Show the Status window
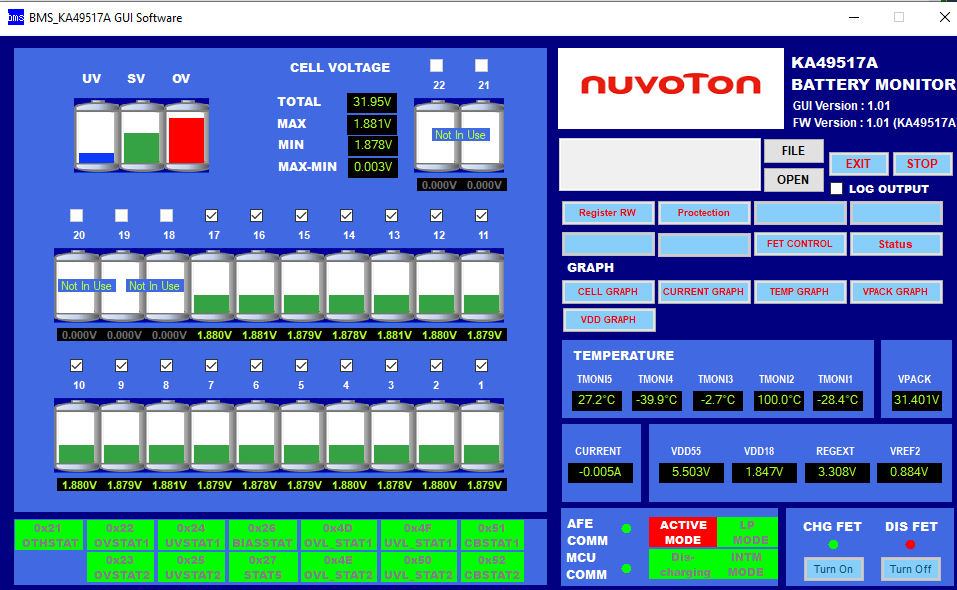 tap(895, 243)
